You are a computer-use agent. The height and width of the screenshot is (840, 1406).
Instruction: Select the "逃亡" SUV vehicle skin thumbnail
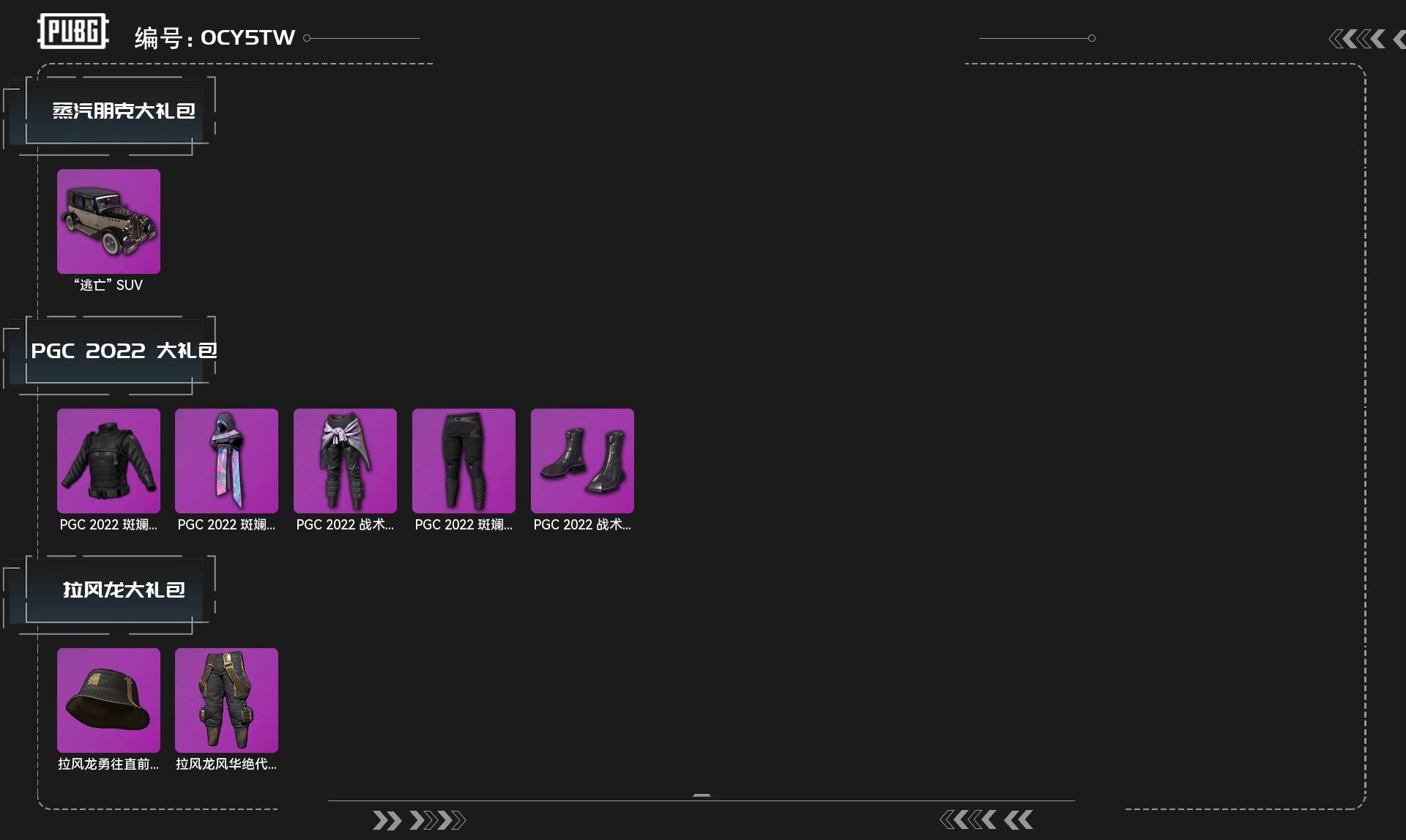[108, 221]
